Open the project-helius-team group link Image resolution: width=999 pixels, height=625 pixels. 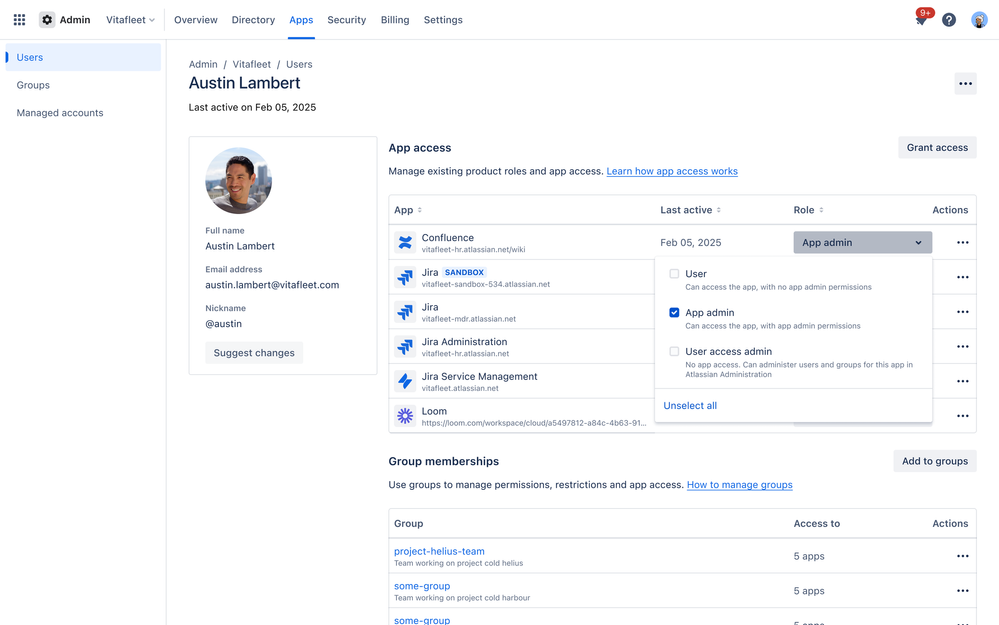(439, 551)
